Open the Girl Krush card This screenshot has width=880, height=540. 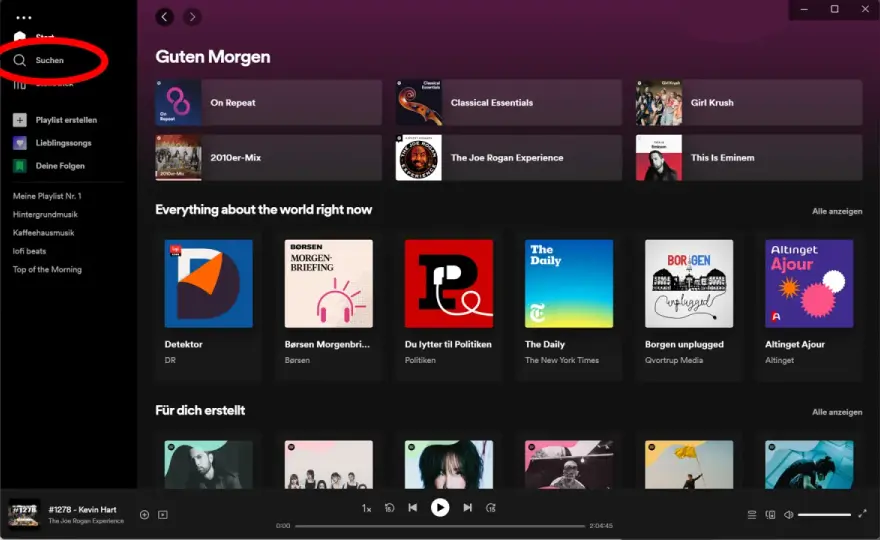pyautogui.click(x=749, y=103)
